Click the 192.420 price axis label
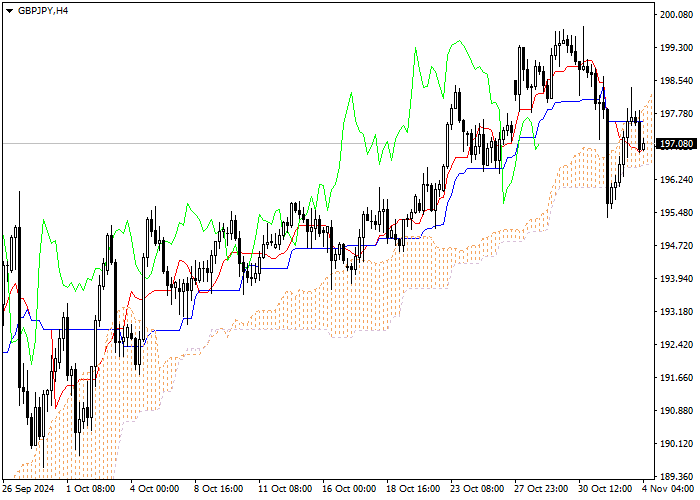The width and height of the screenshot is (700, 500). pyautogui.click(x=676, y=345)
